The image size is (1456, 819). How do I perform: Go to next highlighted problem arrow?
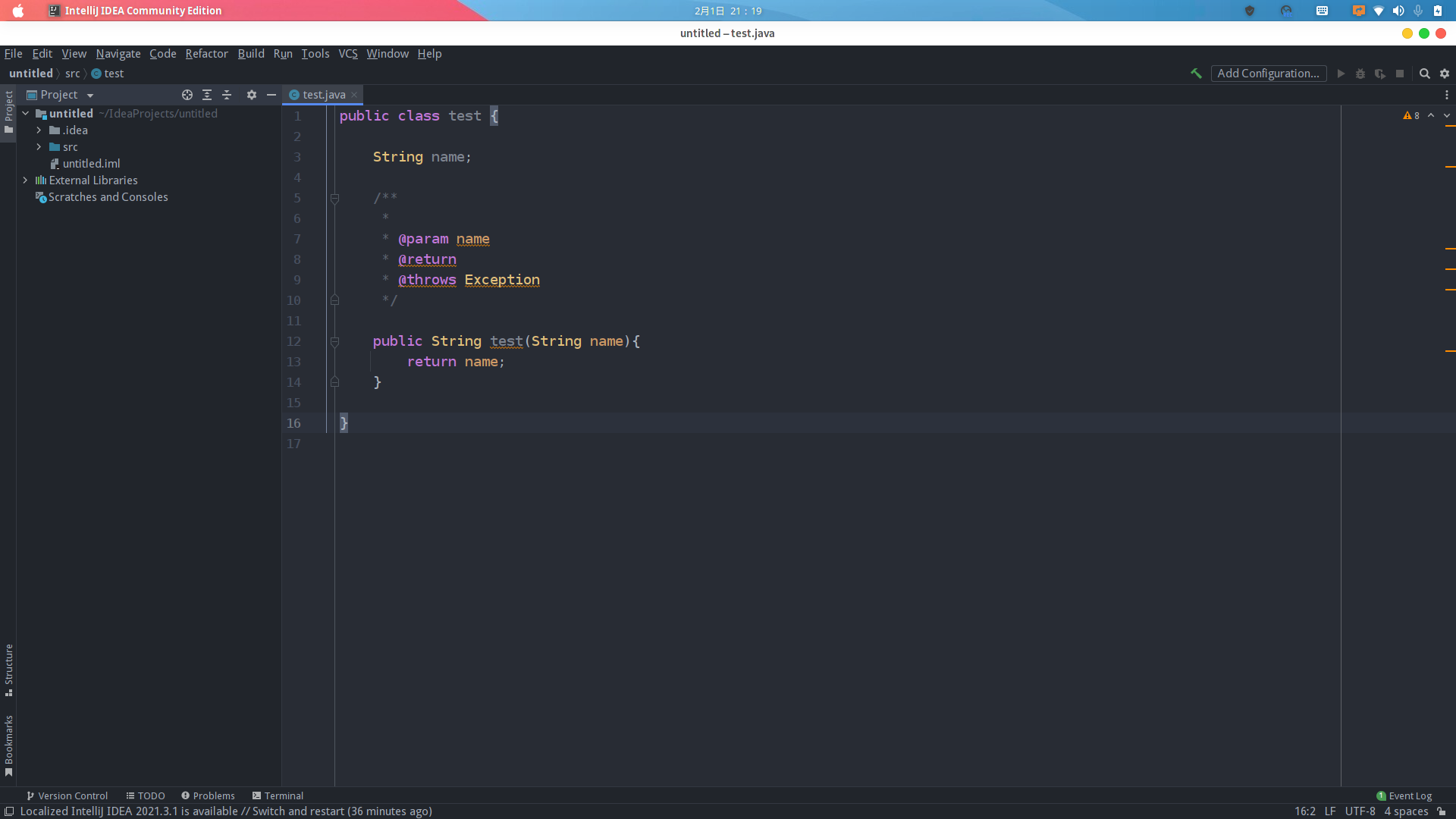point(1447,115)
